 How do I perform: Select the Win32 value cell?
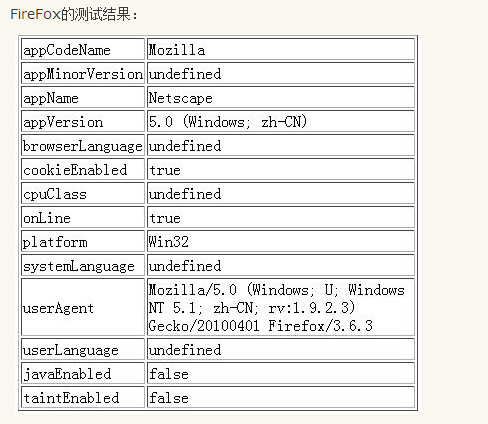[x=281, y=242]
